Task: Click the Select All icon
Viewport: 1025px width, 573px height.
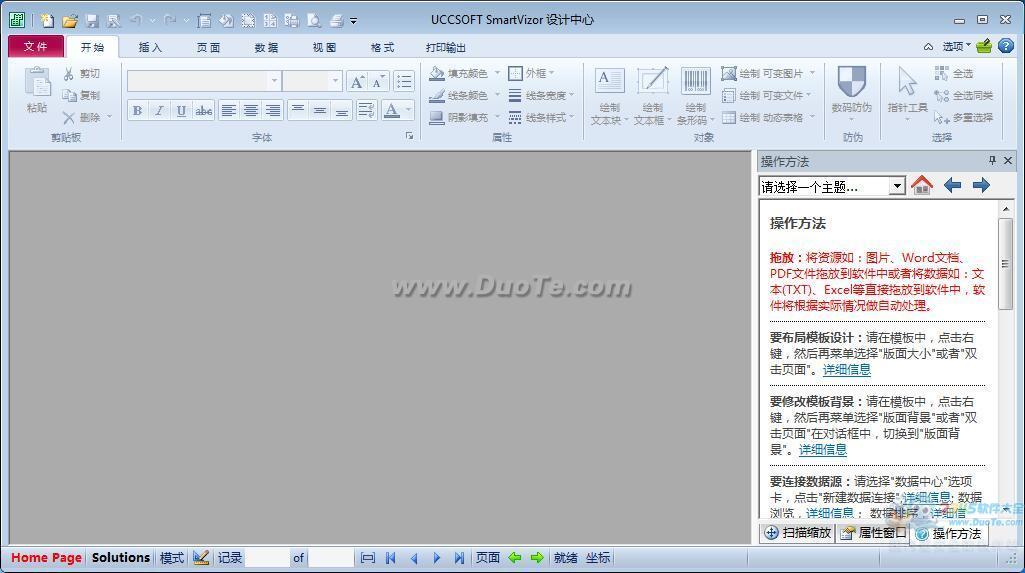Action: coord(941,73)
